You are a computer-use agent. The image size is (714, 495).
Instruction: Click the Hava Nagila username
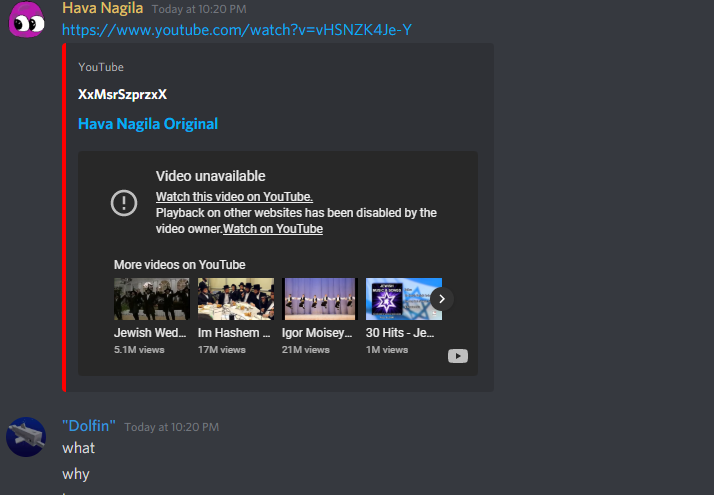[102, 8]
